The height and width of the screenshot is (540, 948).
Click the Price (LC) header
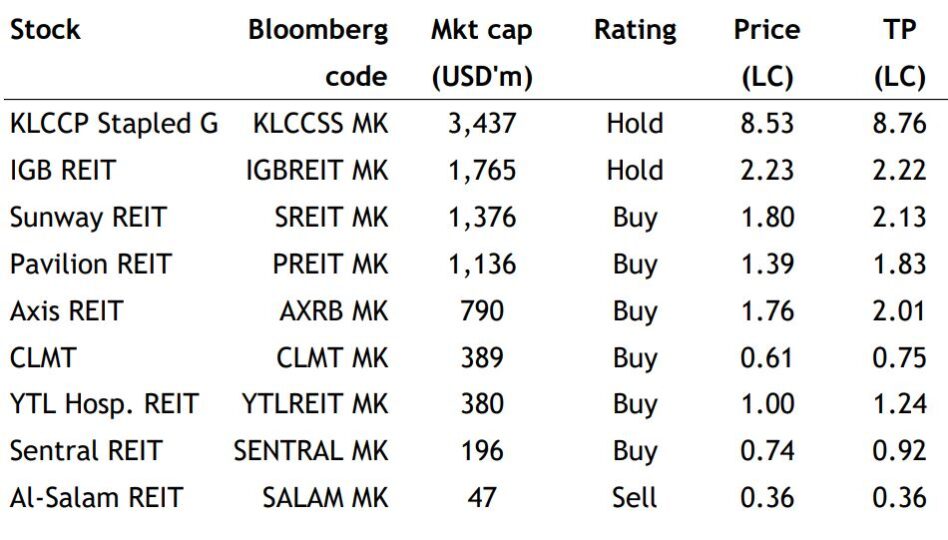click(767, 53)
